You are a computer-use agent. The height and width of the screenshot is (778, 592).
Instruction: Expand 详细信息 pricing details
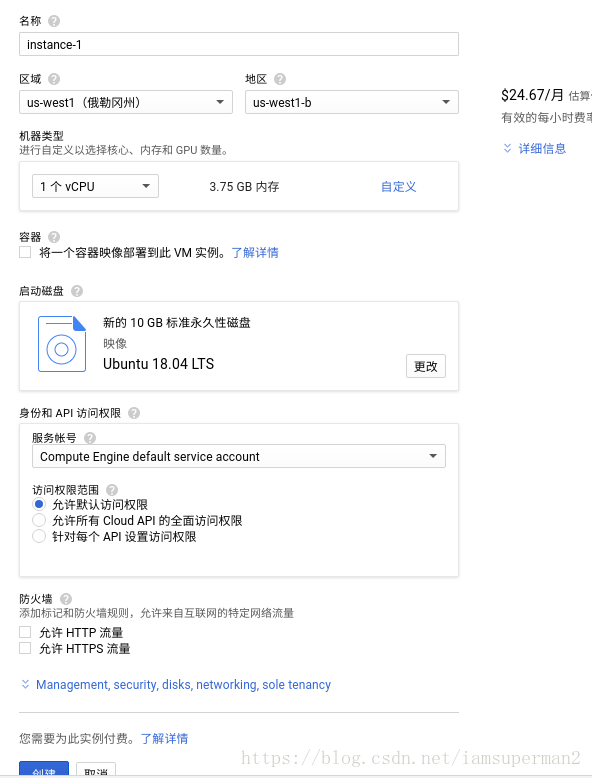pos(542,148)
